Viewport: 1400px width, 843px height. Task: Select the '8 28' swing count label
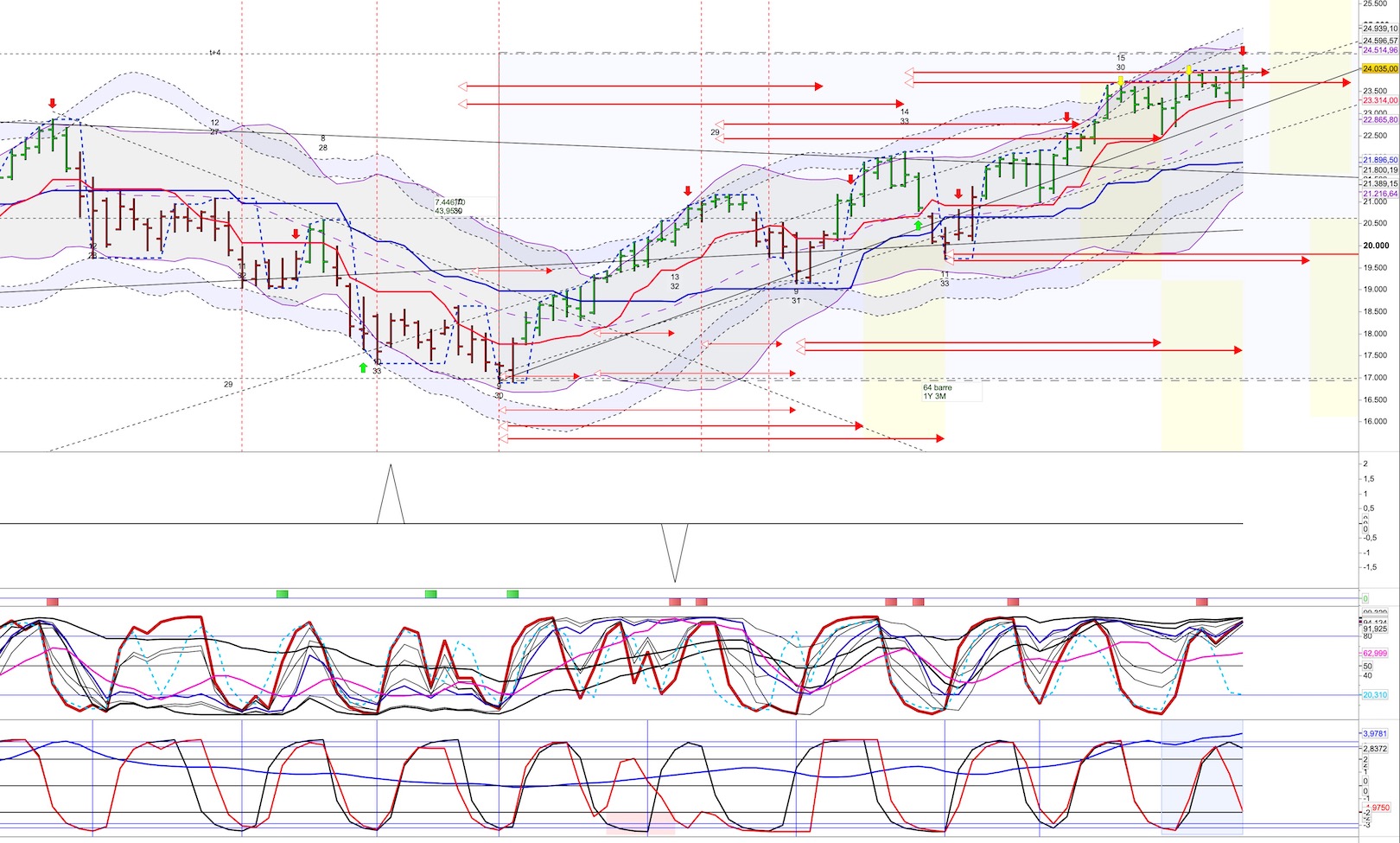pyautogui.click(x=323, y=143)
